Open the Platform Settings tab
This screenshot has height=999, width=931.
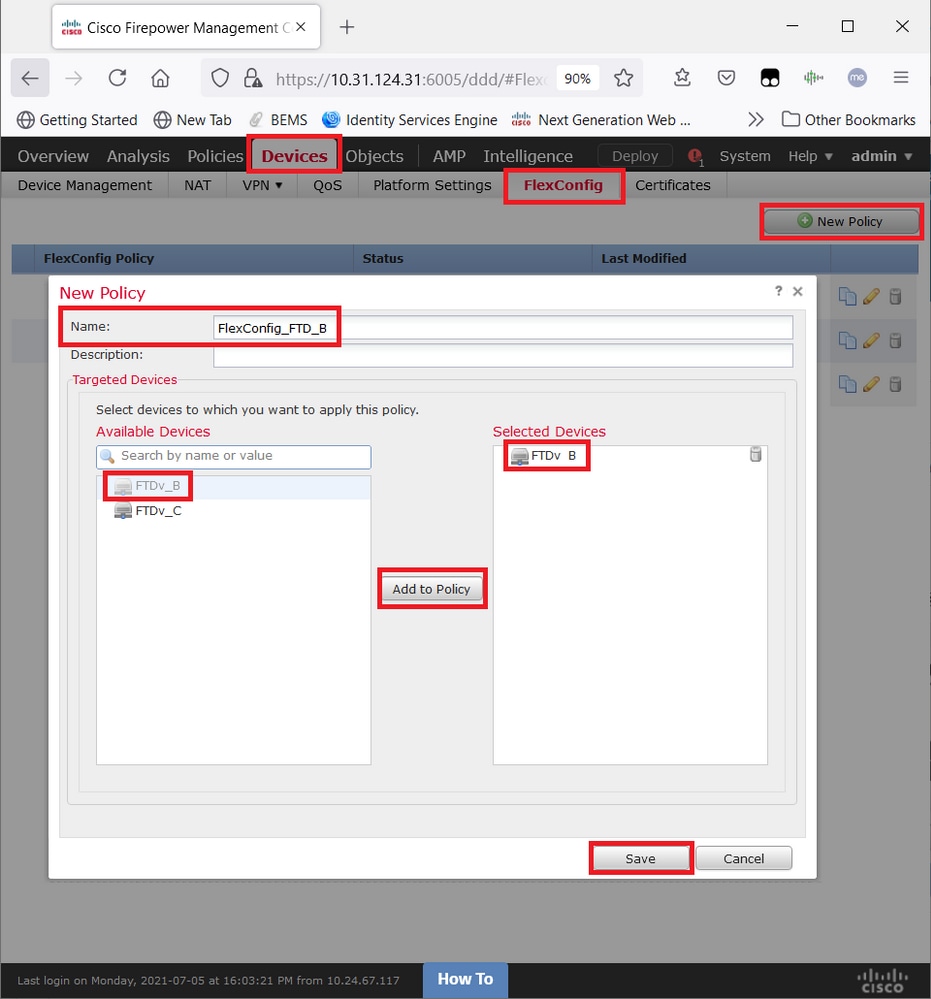(432, 185)
